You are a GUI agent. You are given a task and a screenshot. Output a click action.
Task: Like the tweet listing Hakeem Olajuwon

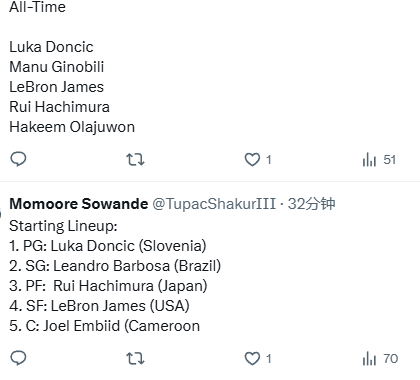pyautogui.click(x=252, y=160)
